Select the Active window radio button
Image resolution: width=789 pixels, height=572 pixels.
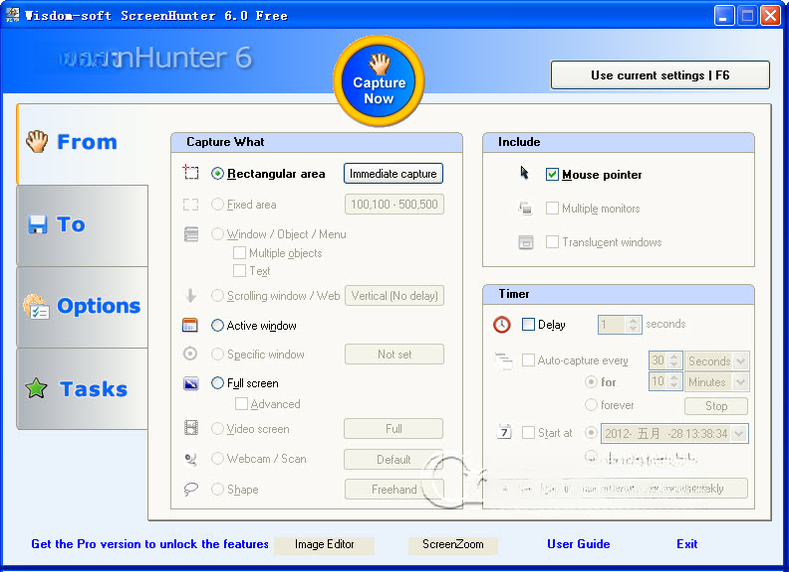point(217,325)
